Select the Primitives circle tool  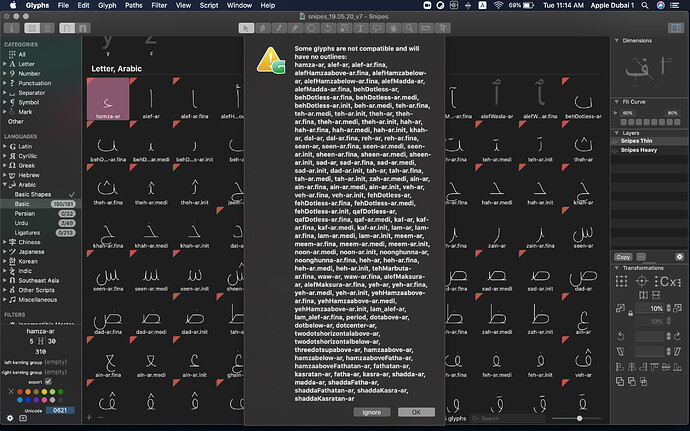tap(312, 28)
